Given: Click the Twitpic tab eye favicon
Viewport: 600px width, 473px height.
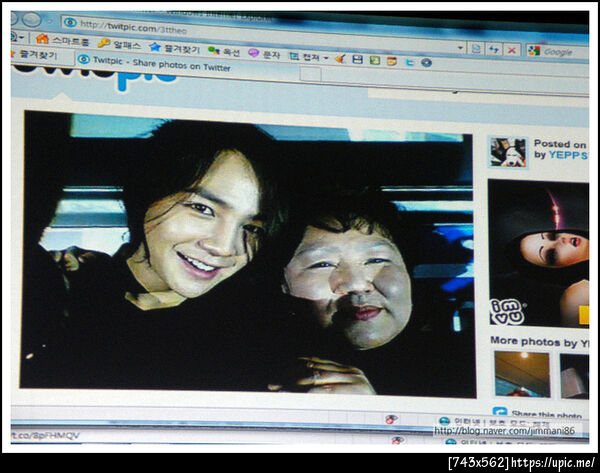Looking at the screenshot, I should [x=83, y=59].
